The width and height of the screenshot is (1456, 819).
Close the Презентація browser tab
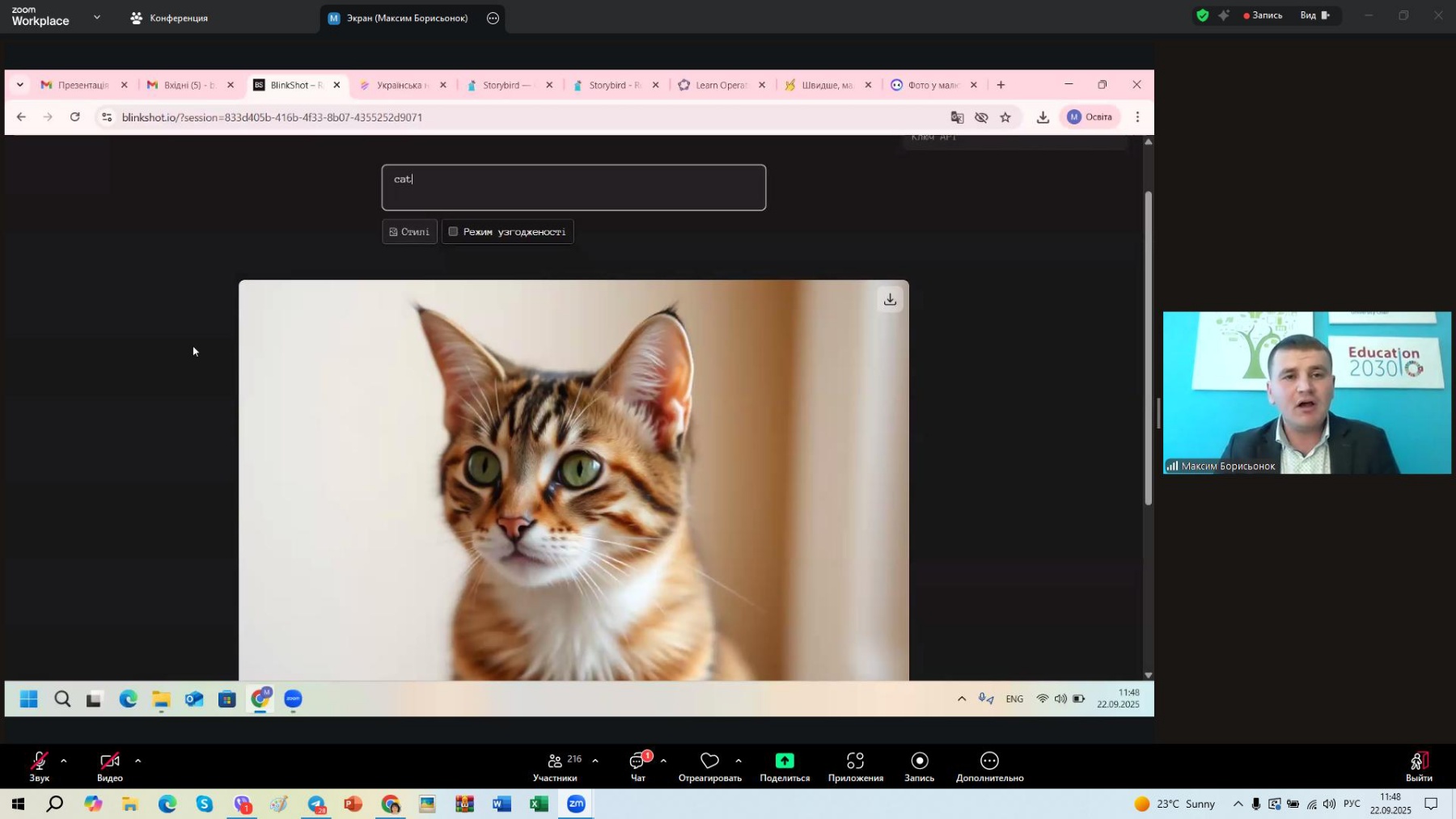tap(124, 85)
